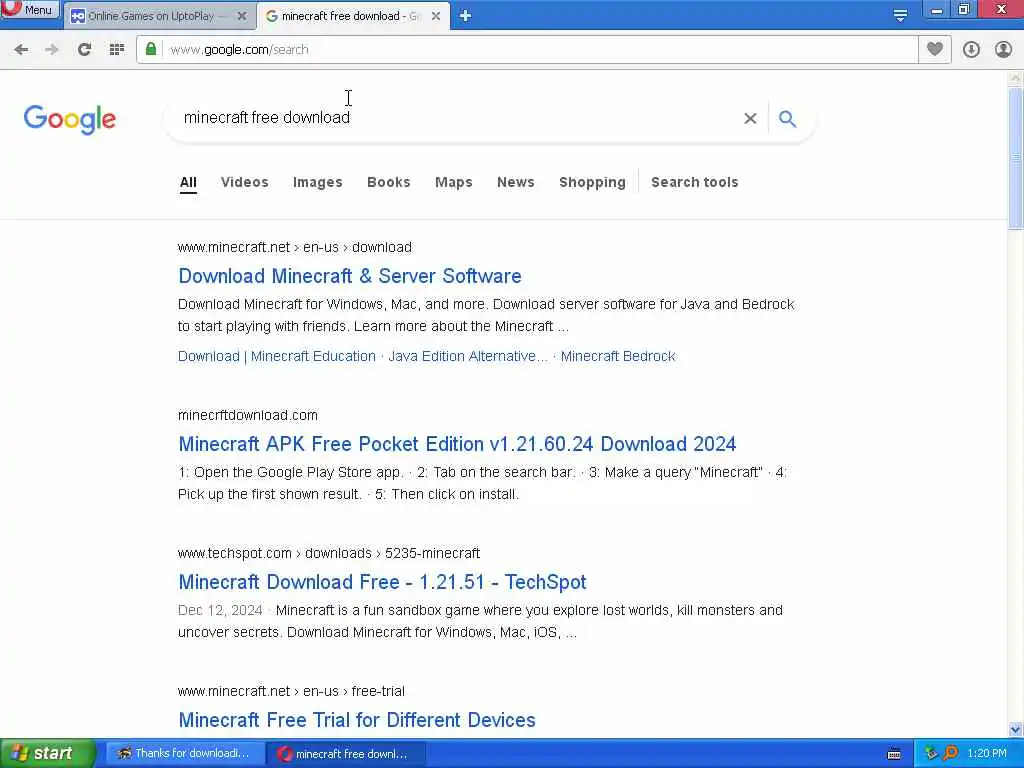Click the scrollbar up arrow
Image resolution: width=1024 pixels, height=768 pixels.
[x=1016, y=78]
